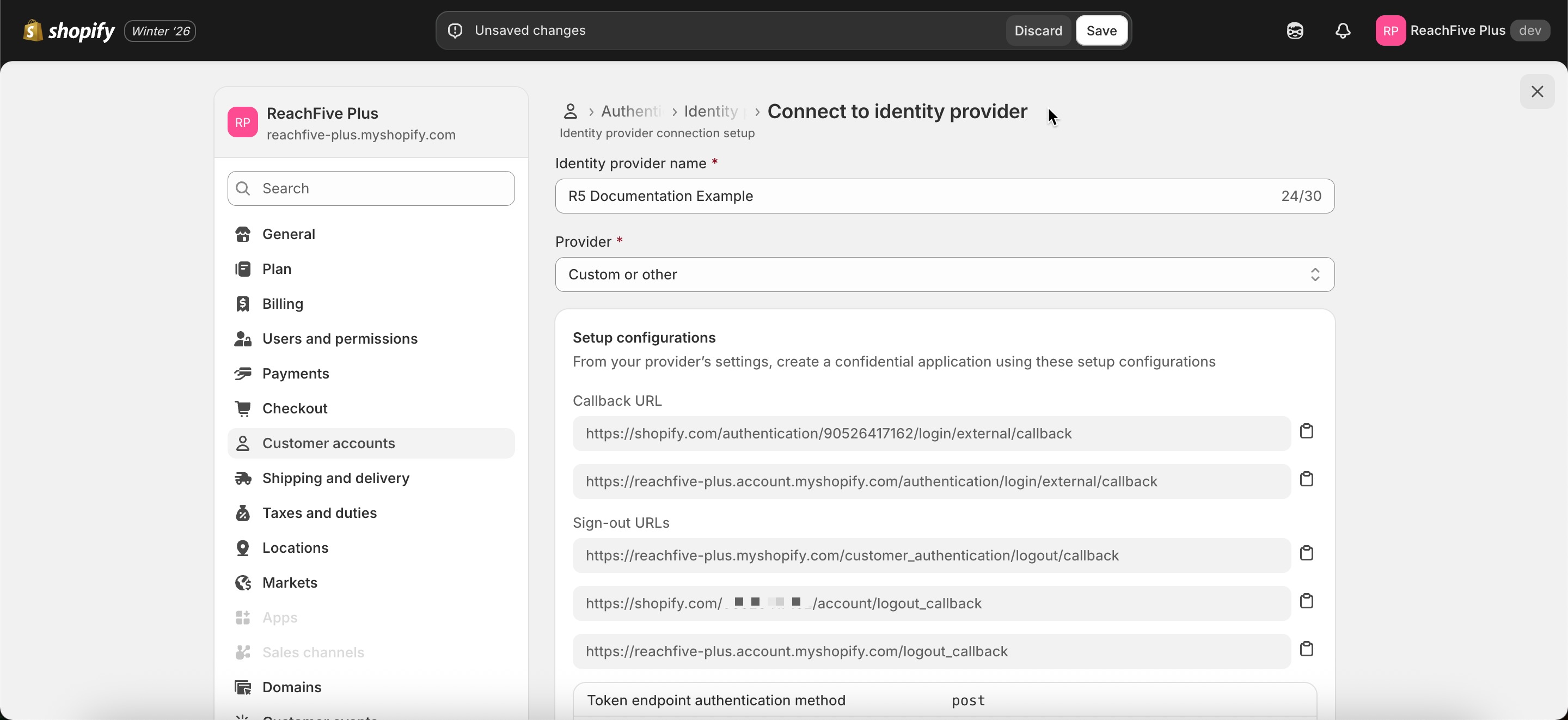The image size is (1568, 720).
Task: Open Users and permissions settings
Action: (340, 339)
